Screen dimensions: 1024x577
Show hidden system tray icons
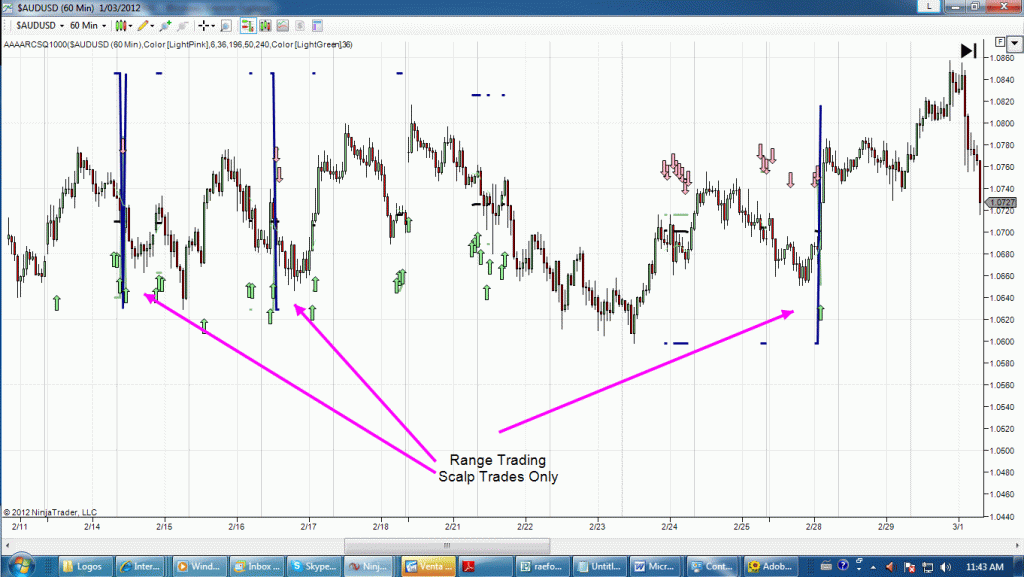pos(874,567)
